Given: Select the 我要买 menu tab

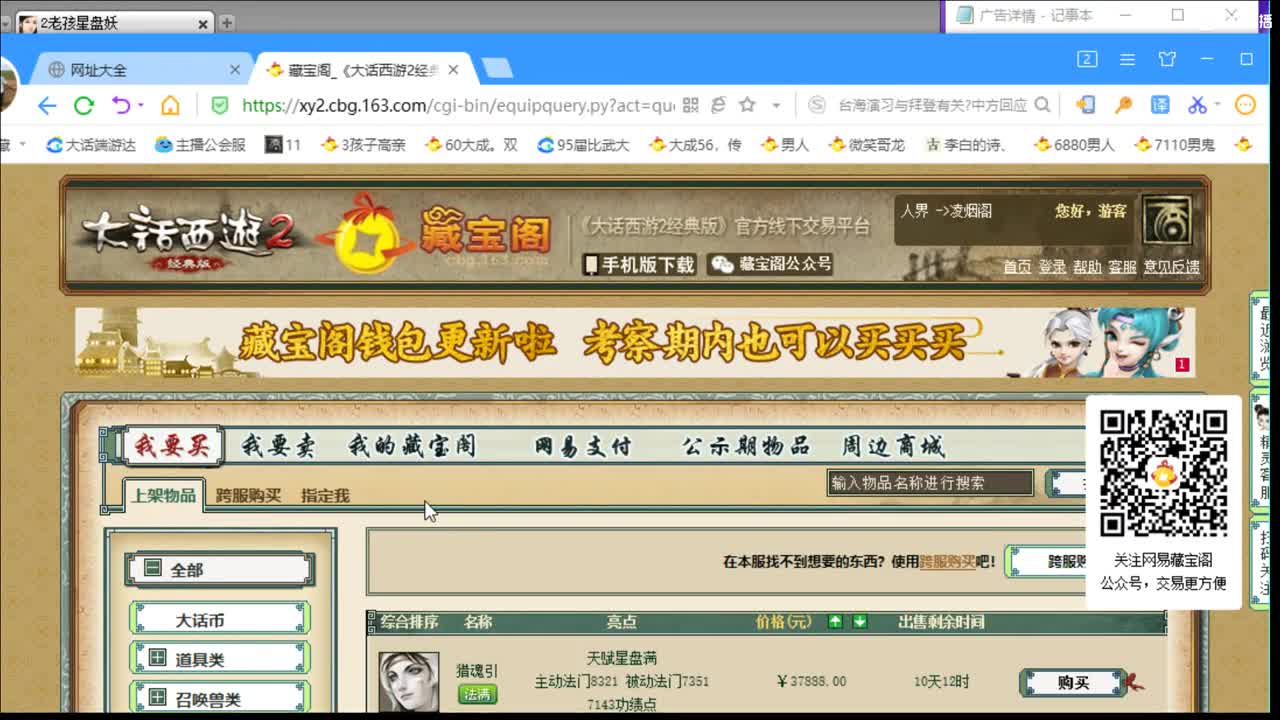Looking at the screenshot, I should tap(172, 446).
